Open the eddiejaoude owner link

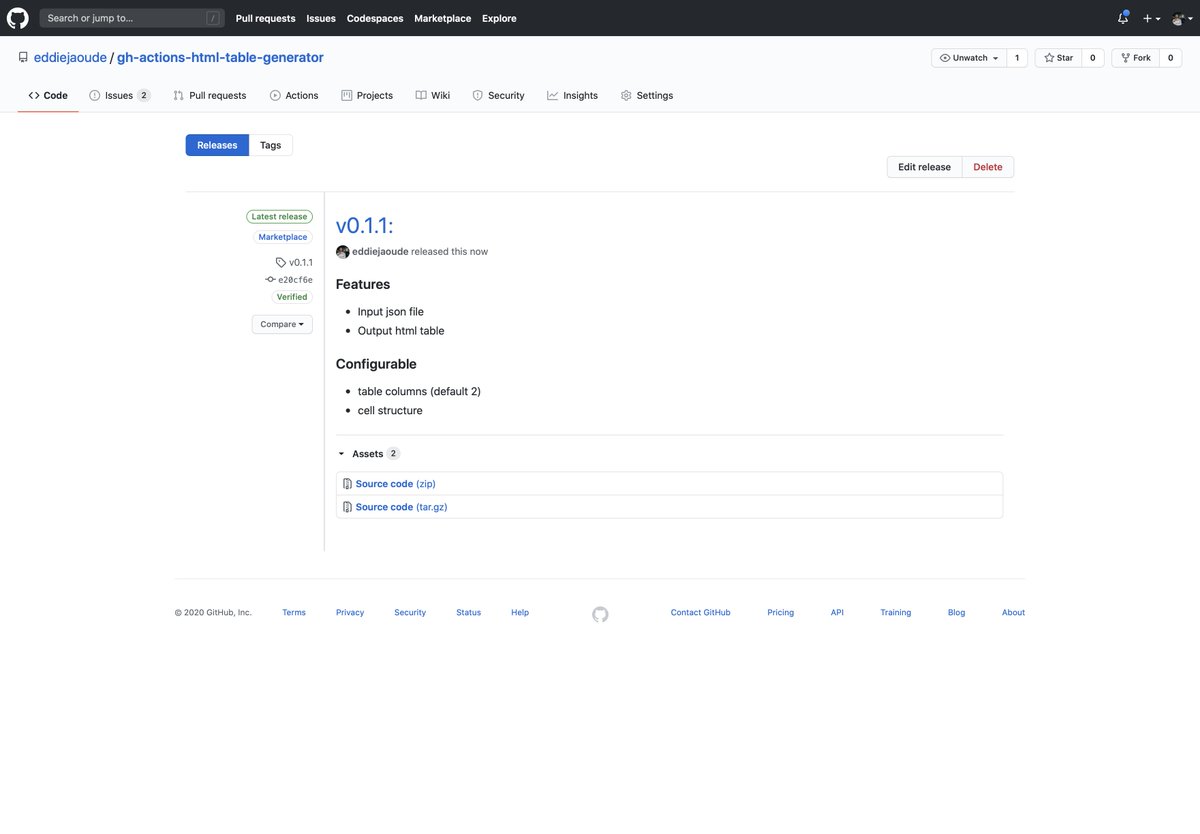[70, 58]
